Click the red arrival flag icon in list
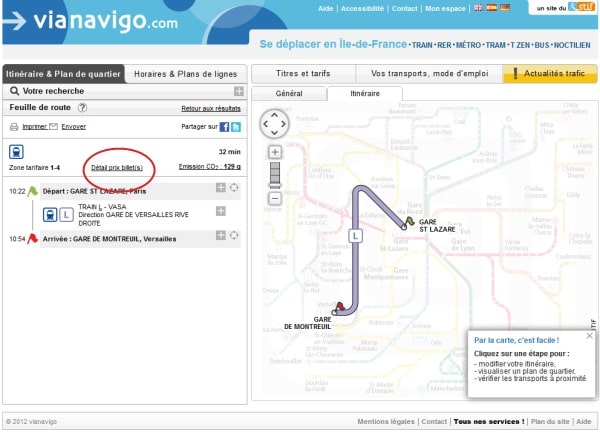Viewport: 600px width, 433px height. tap(33, 239)
